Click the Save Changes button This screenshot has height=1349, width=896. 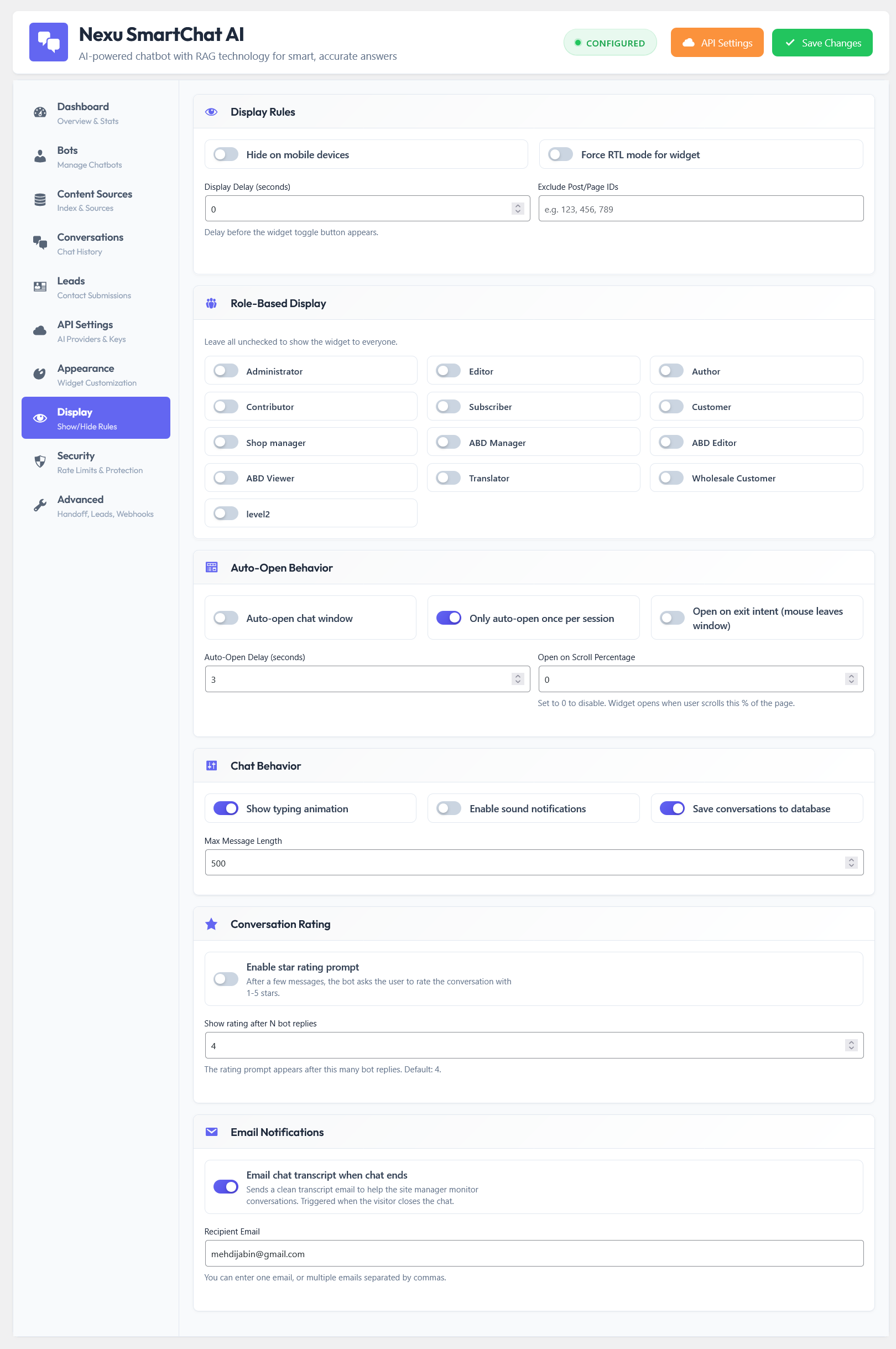822,43
